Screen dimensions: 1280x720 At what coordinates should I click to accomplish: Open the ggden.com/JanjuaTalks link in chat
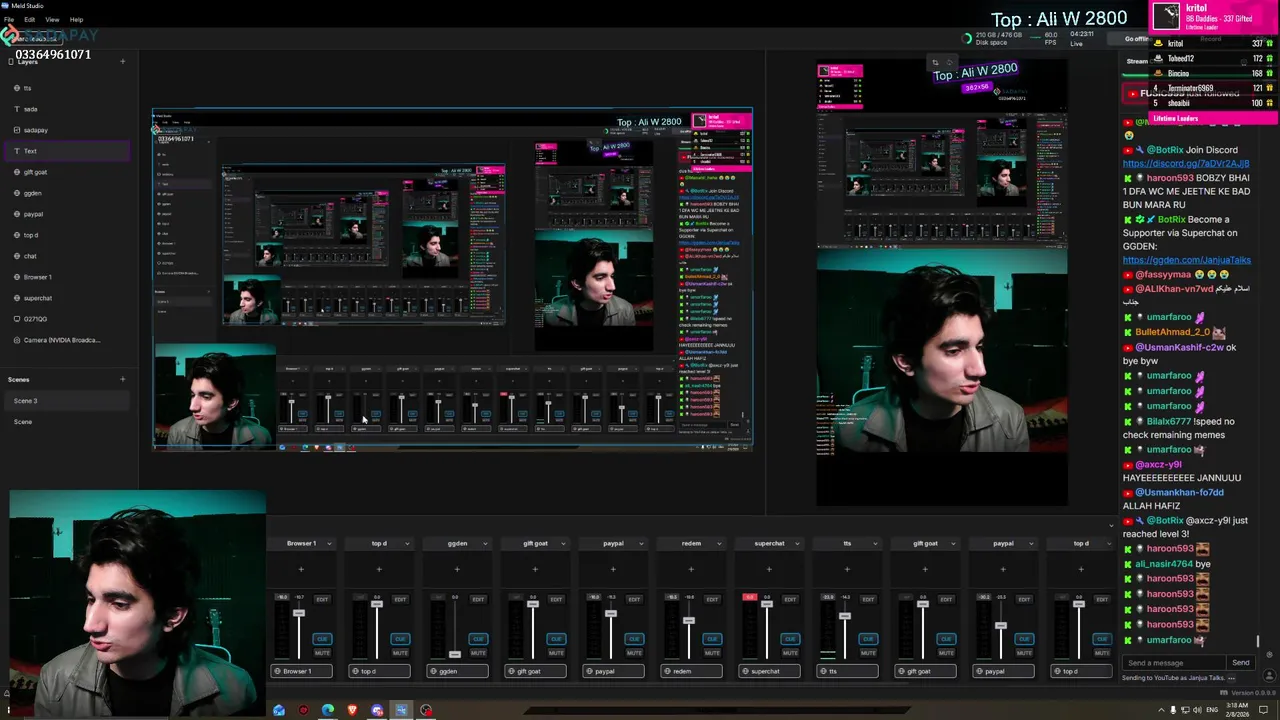(1187, 260)
